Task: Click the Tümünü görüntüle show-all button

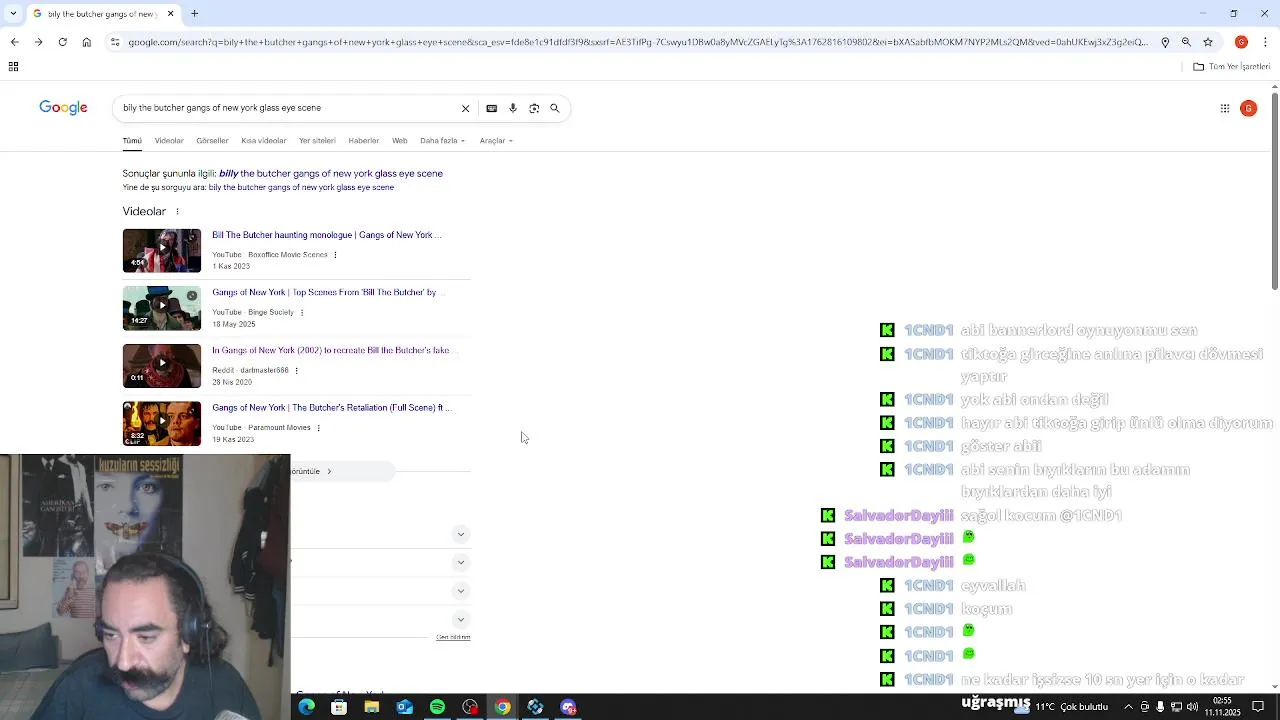Action: [342, 471]
